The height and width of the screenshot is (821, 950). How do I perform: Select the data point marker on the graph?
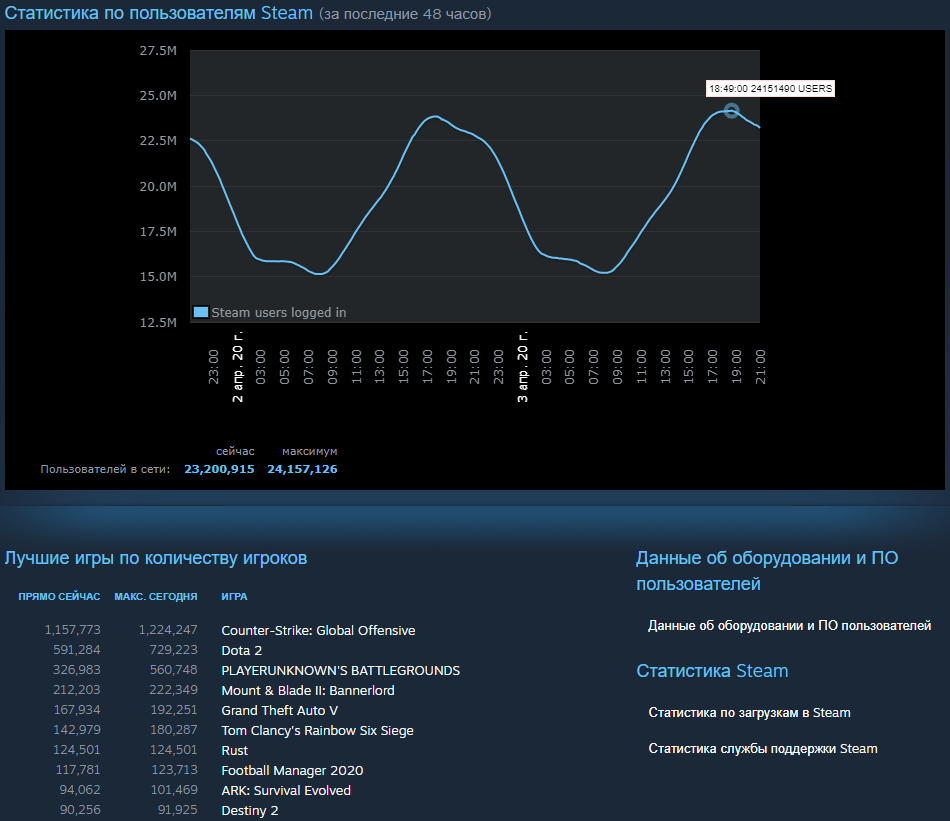733,113
